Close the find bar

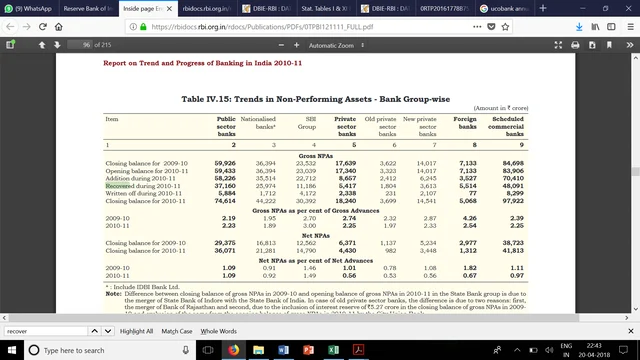tap(631, 331)
